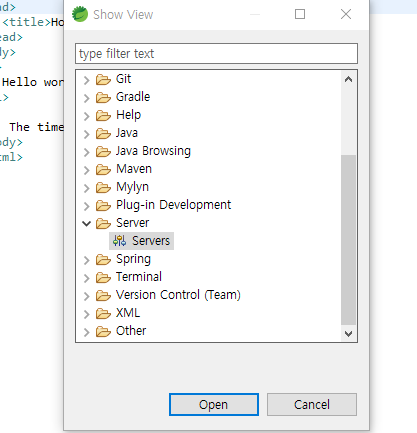Image resolution: width=417 pixels, height=433 pixels.
Task: Click the Plug-in Development folder icon
Action: (x=103, y=206)
